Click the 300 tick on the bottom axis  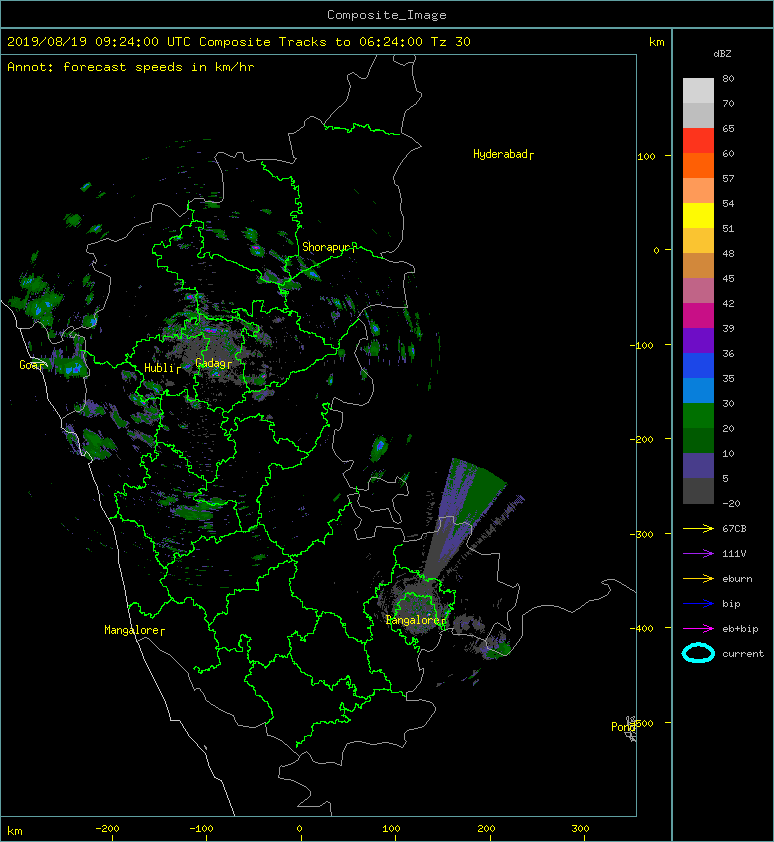coord(580,829)
